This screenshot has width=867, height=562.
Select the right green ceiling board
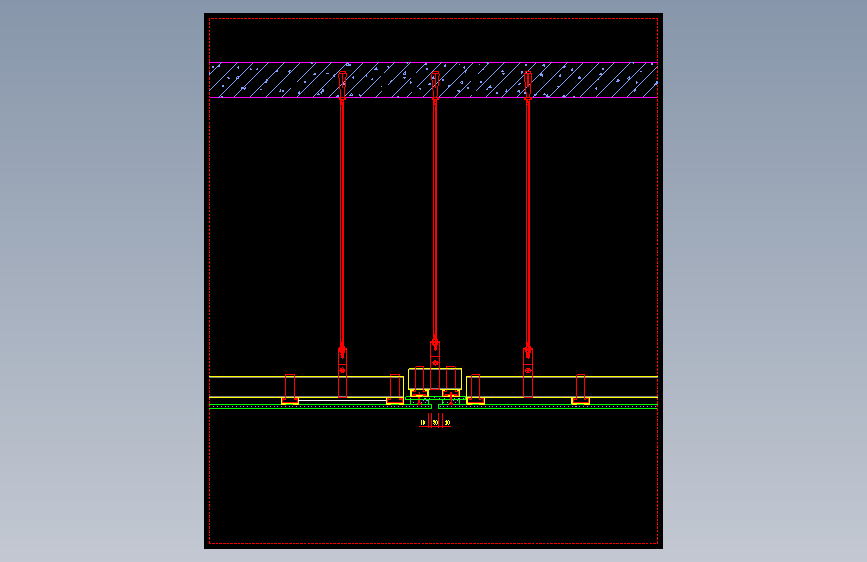click(548, 407)
